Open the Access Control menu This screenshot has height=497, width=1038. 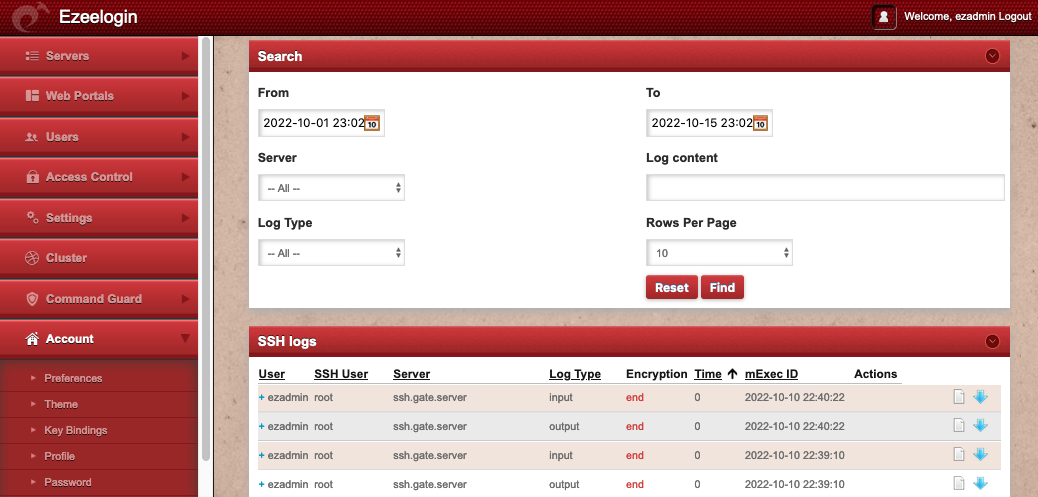[99, 177]
